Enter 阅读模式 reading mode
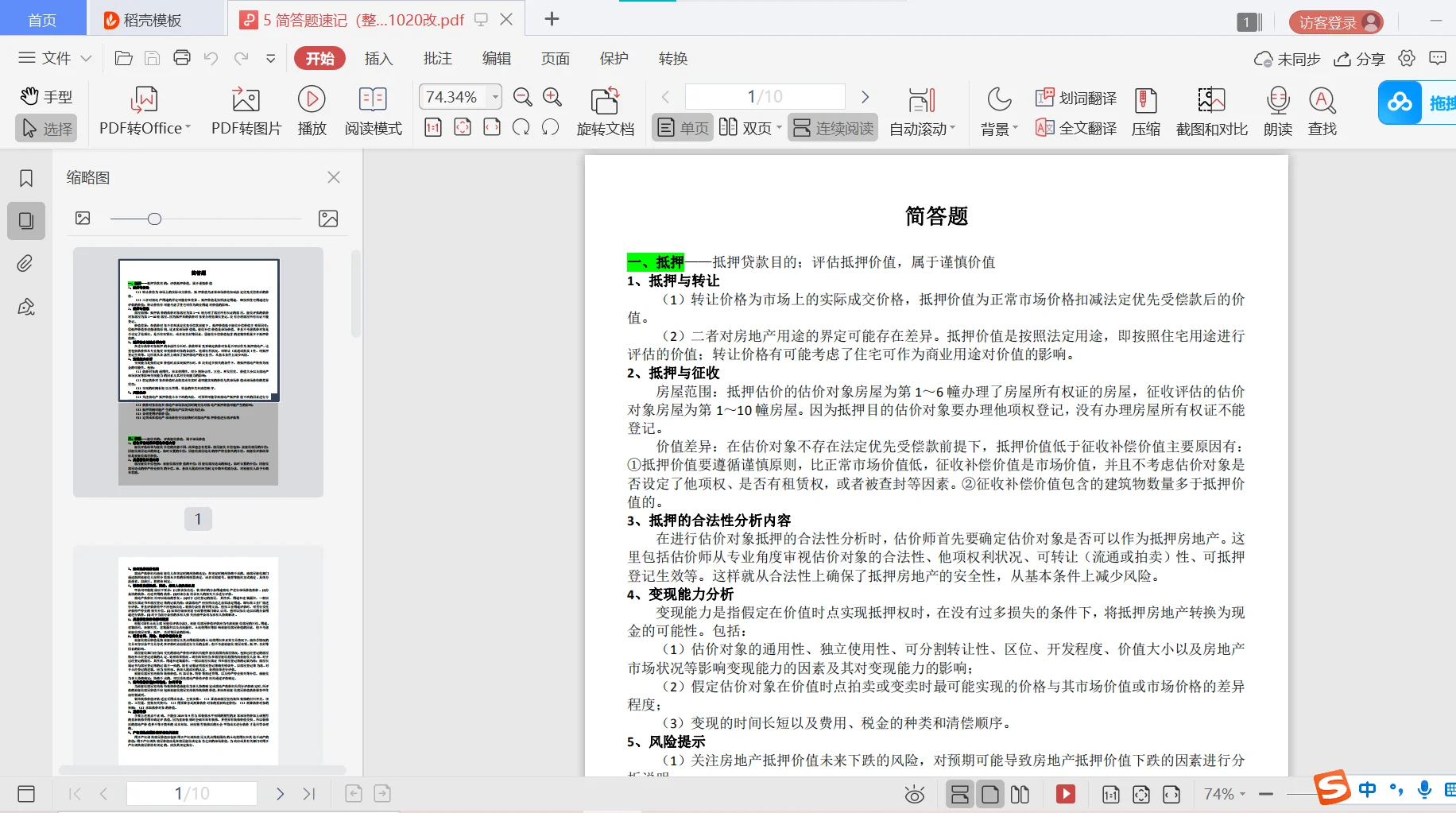The height and width of the screenshot is (813, 1456). [373, 111]
